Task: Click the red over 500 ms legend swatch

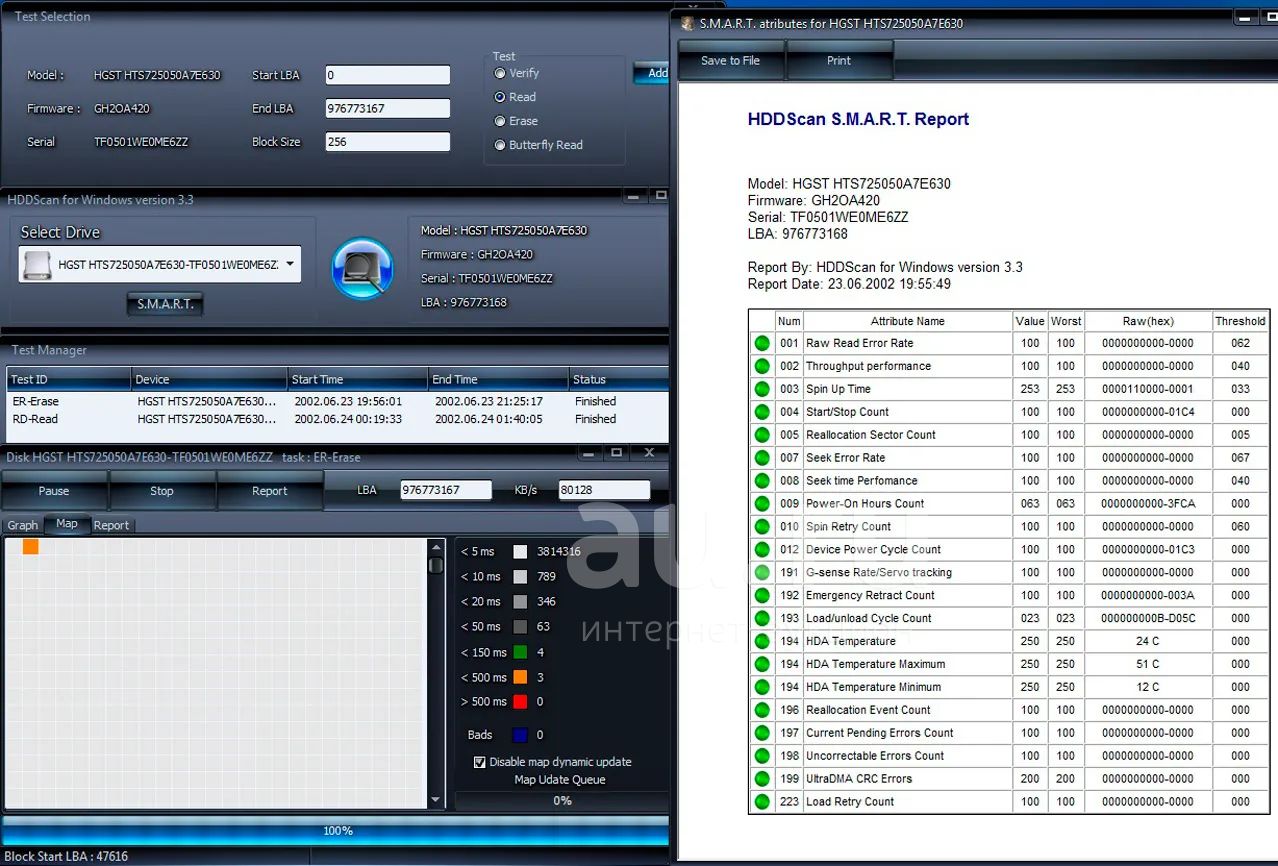Action: coord(520,702)
